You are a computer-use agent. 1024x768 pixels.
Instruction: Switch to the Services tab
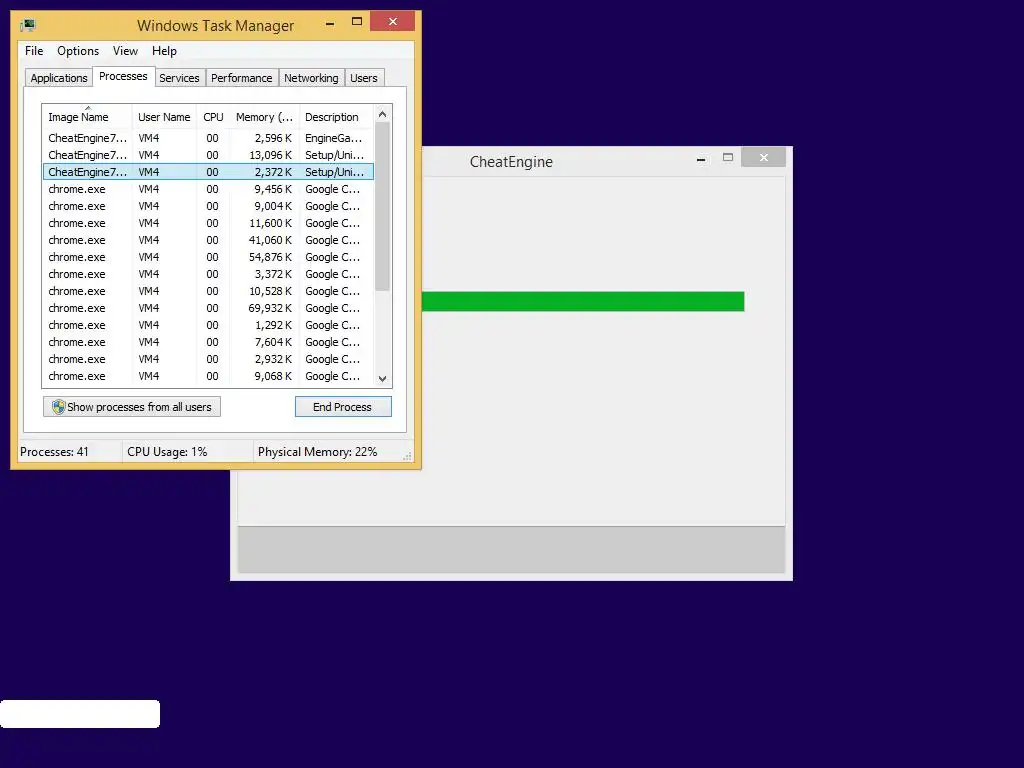[x=180, y=78]
